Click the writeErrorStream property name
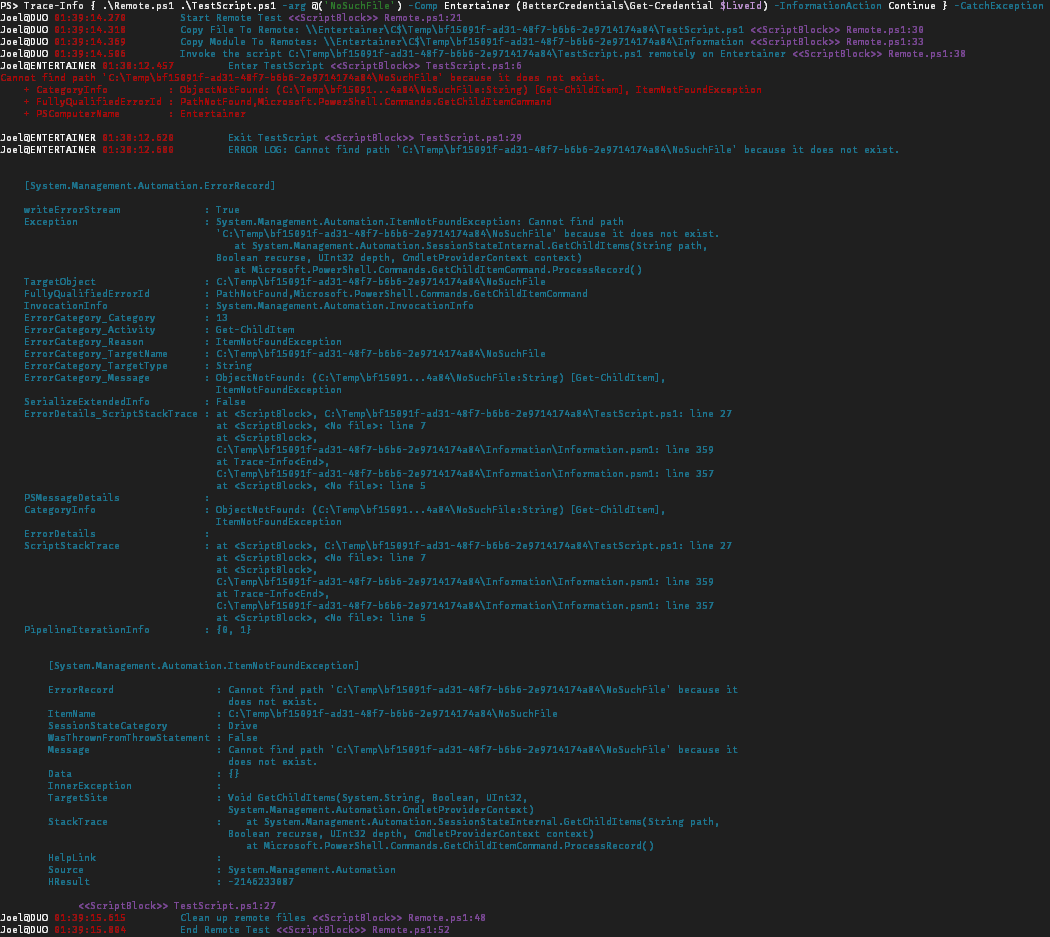 coord(72,210)
